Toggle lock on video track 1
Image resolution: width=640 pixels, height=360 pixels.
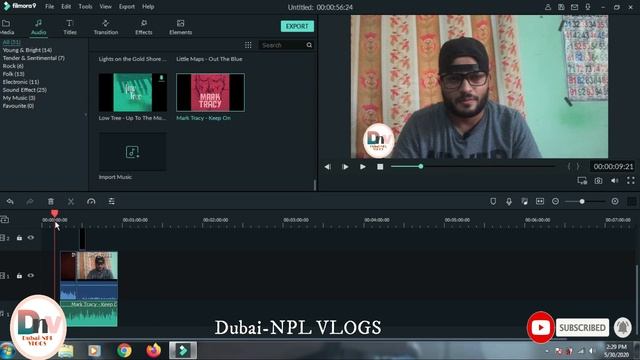coord(19,276)
